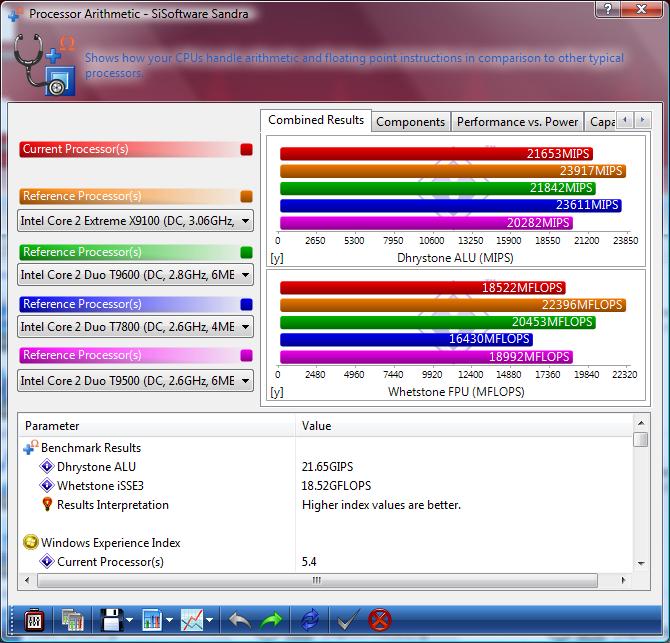Click the Value column header

point(464,426)
